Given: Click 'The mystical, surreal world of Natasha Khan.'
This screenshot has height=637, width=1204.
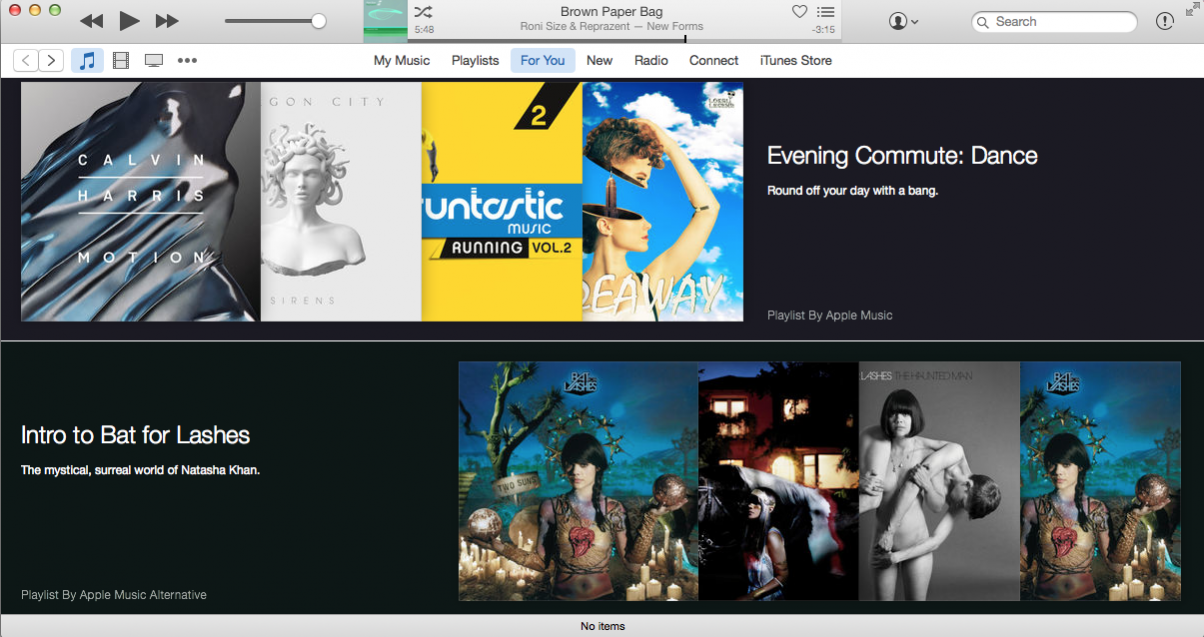Looking at the screenshot, I should (x=140, y=470).
